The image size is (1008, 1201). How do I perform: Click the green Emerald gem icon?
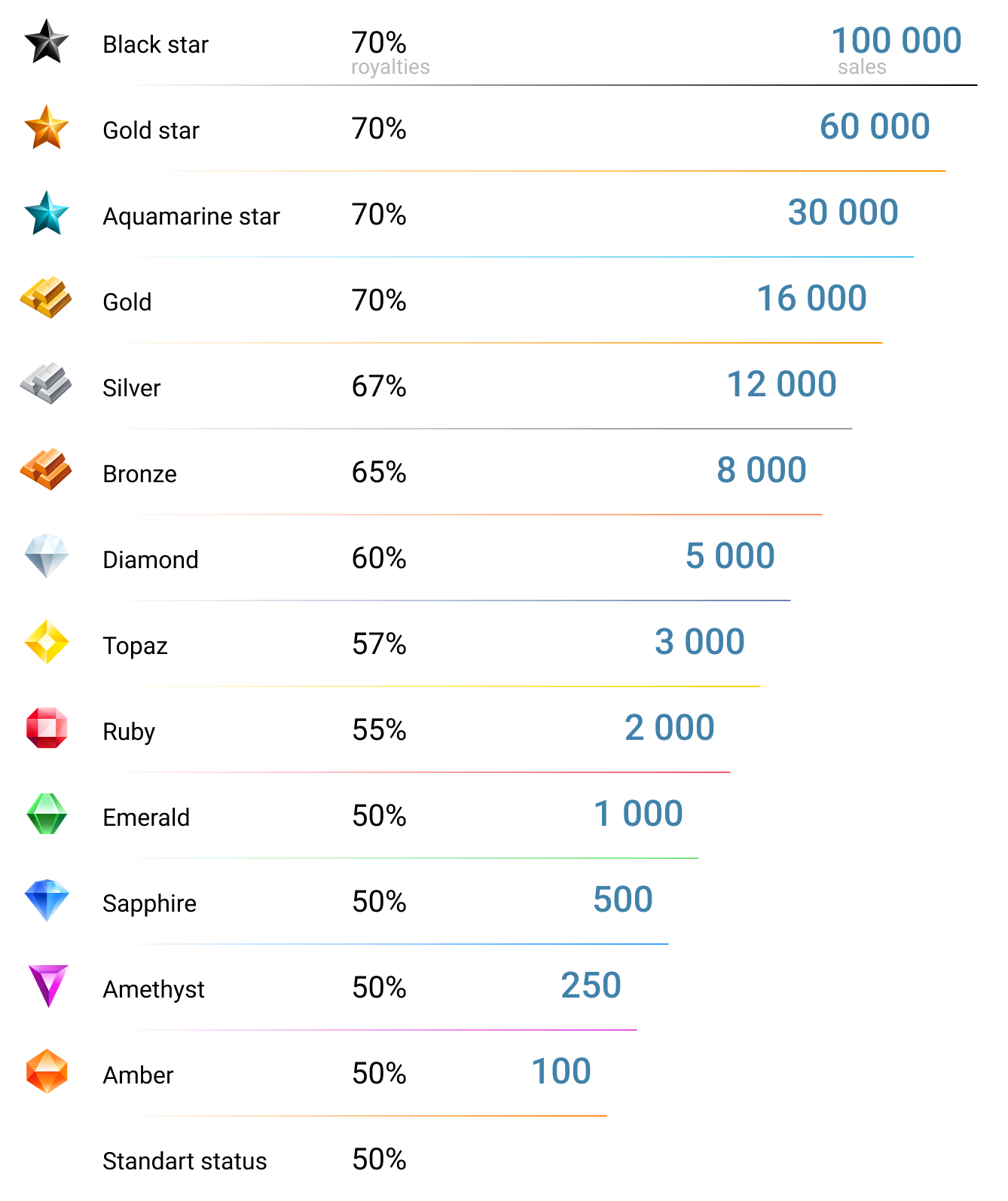click(47, 814)
